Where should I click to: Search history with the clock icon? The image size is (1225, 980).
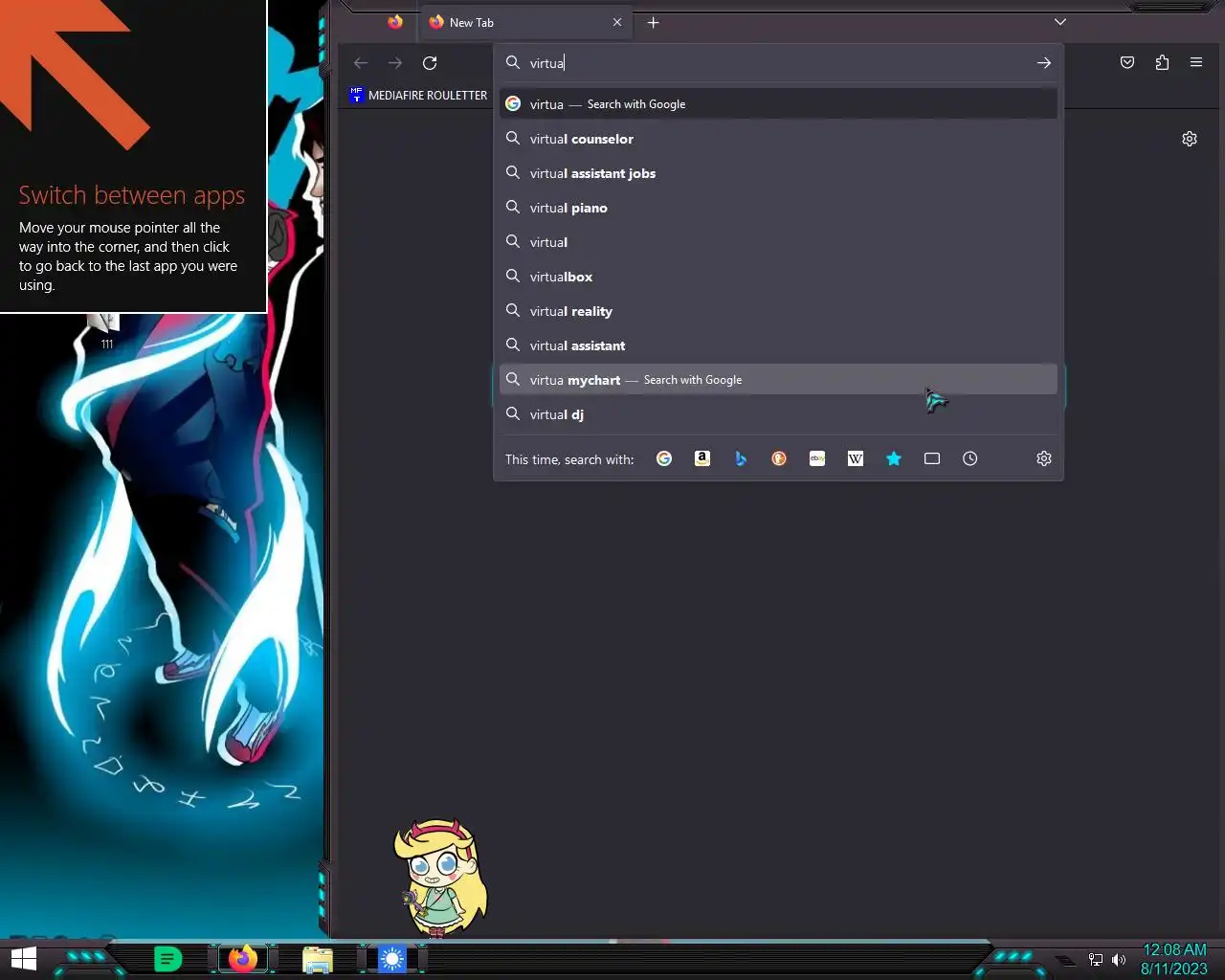click(970, 458)
